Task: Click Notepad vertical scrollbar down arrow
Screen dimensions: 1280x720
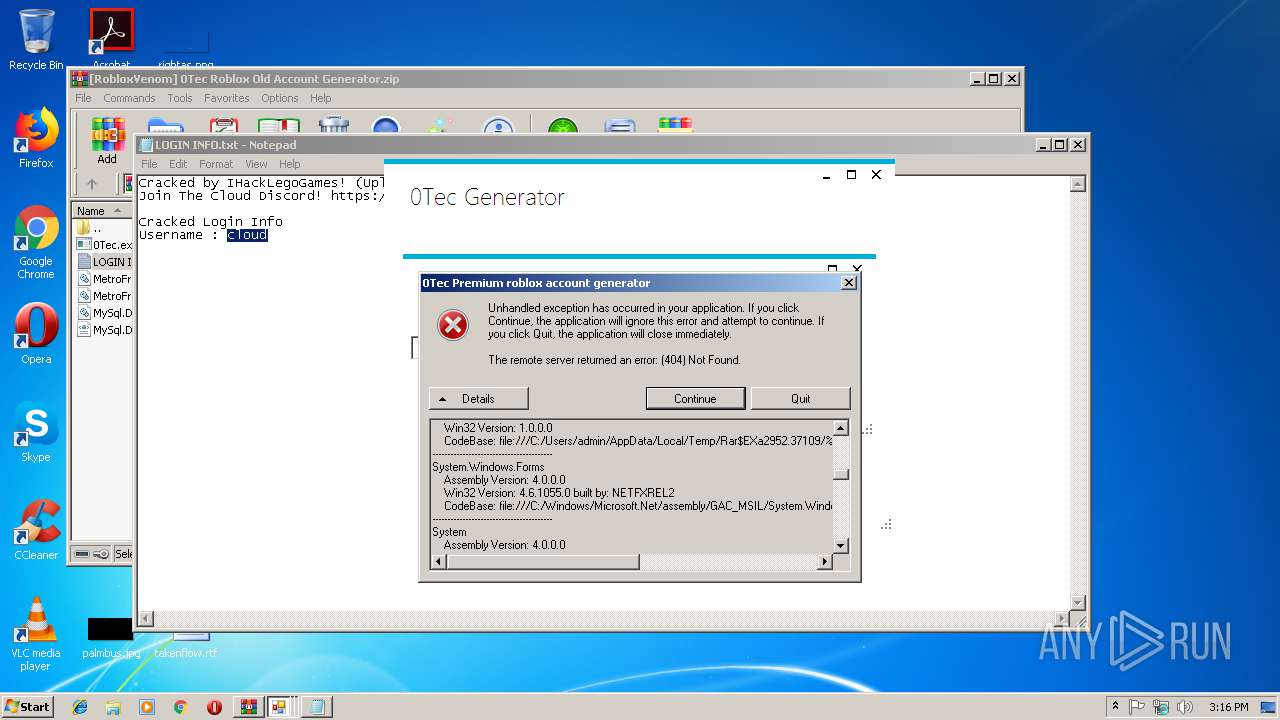Action: [1078, 602]
